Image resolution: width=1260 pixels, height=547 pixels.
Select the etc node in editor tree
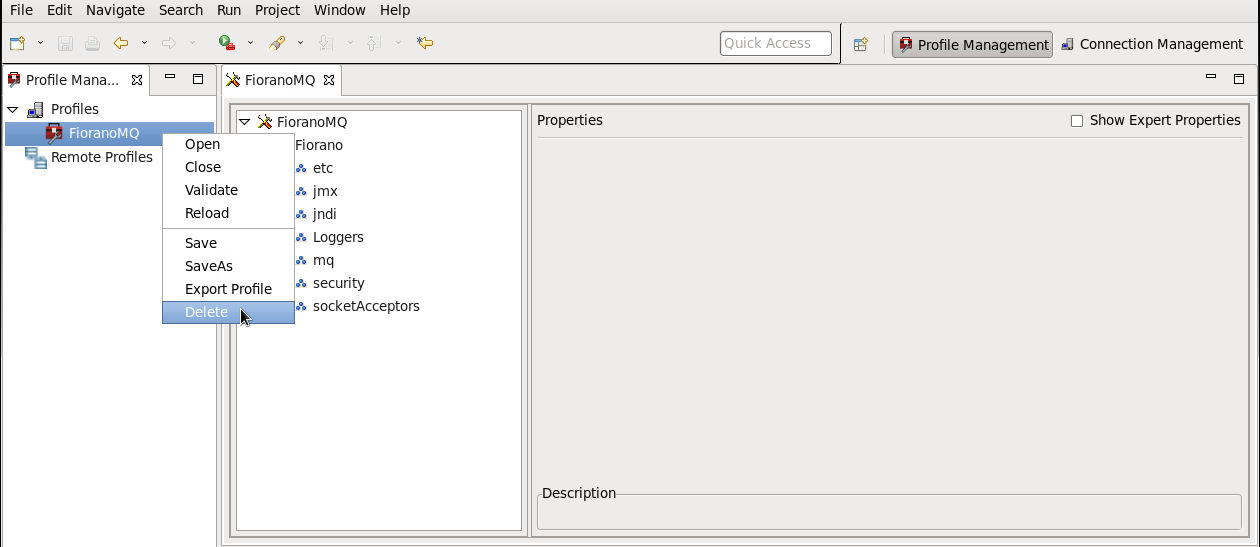[x=323, y=168]
